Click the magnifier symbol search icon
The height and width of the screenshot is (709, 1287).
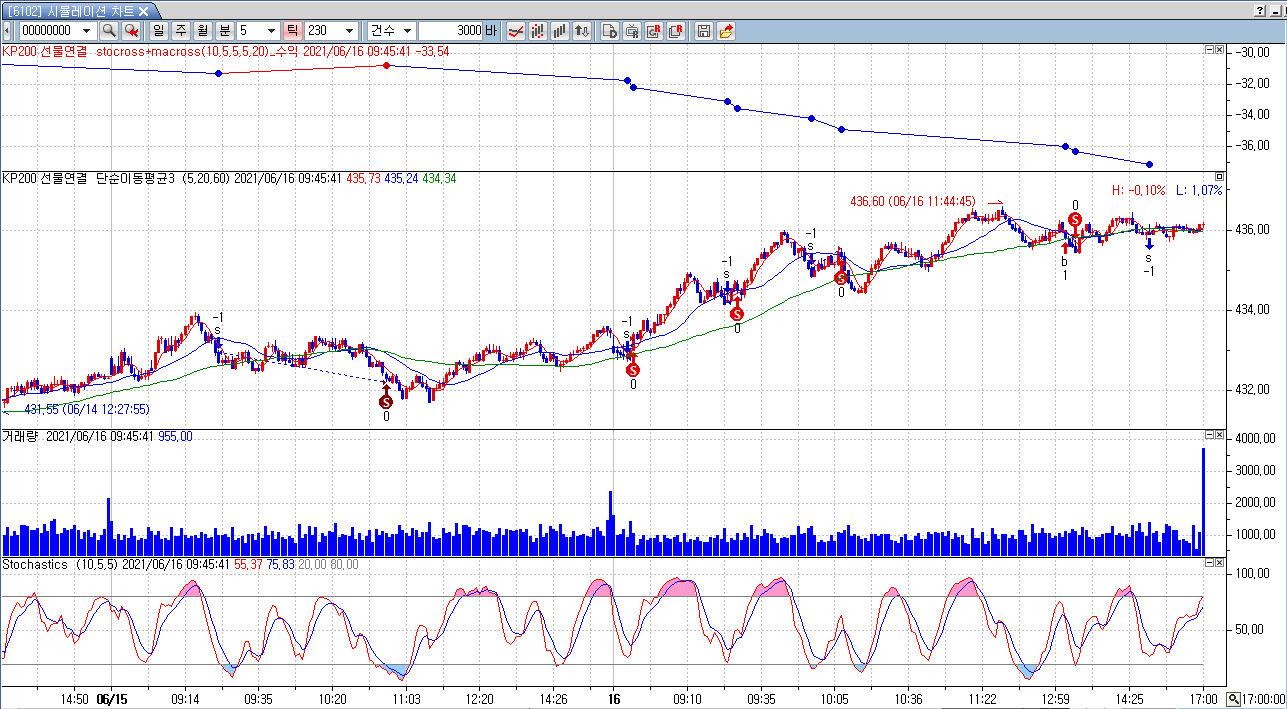[108, 31]
